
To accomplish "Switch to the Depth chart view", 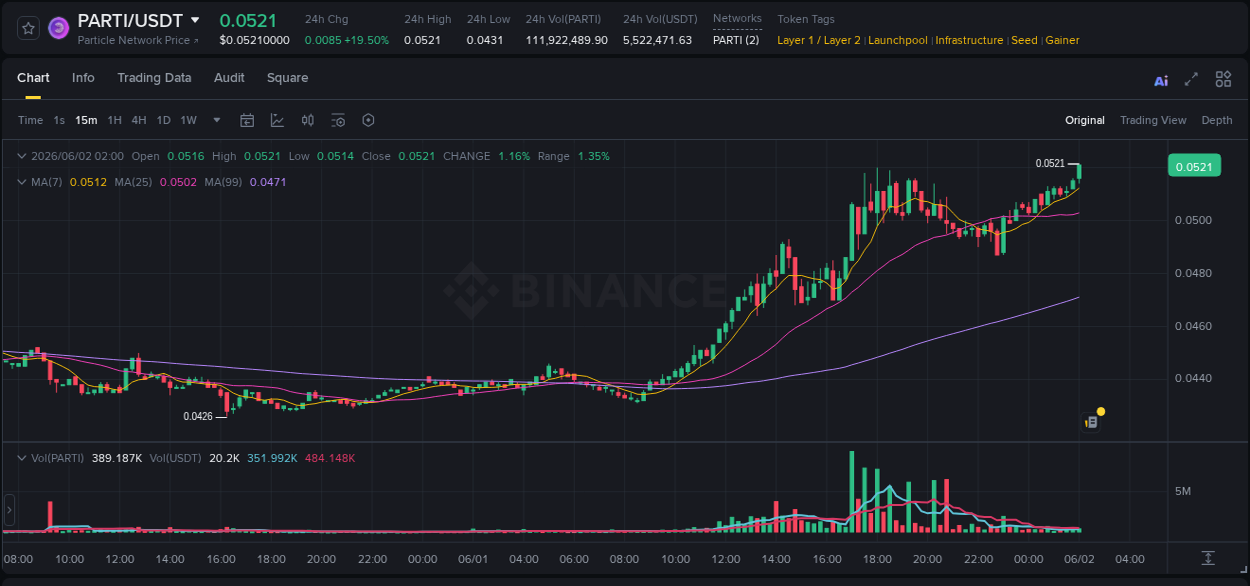I will click(x=1217, y=120).
